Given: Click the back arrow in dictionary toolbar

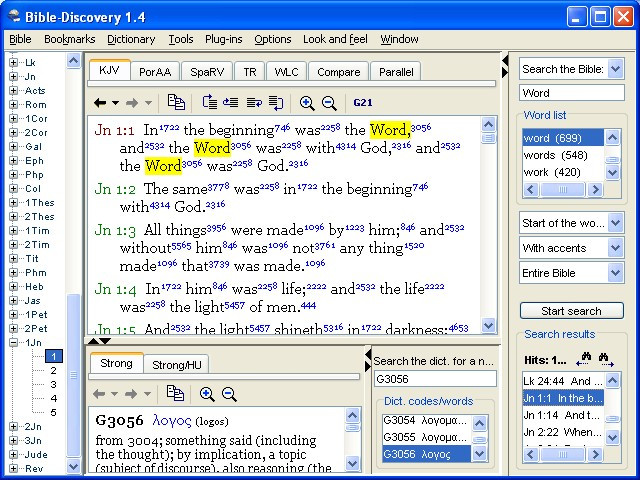Looking at the screenshot, I should point(99,394).
